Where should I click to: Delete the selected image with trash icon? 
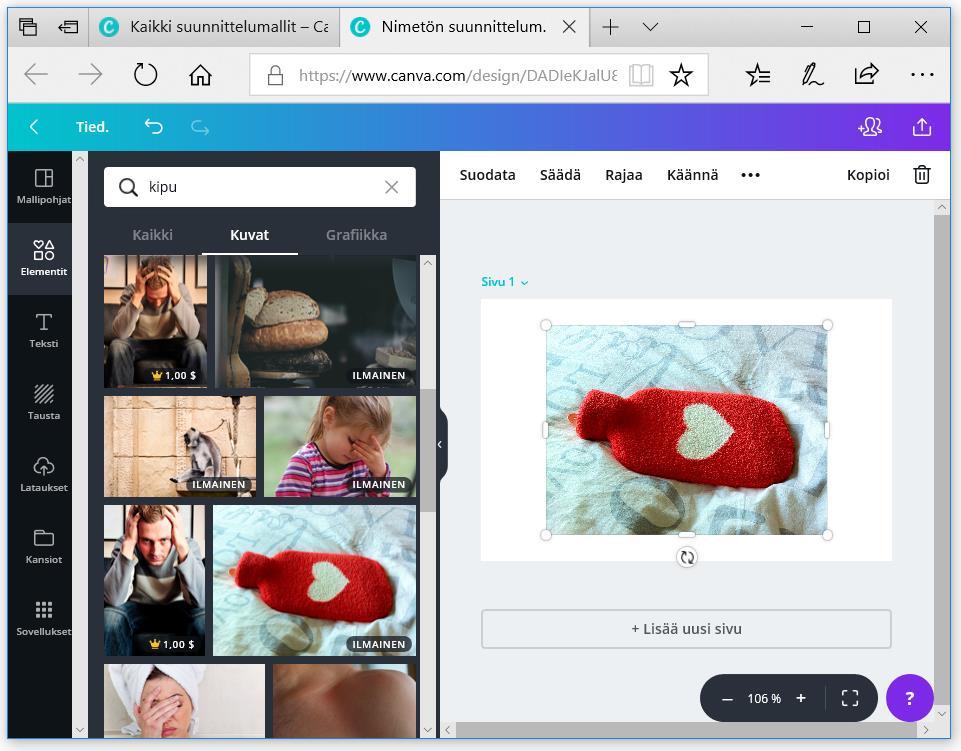coord(922,175)
